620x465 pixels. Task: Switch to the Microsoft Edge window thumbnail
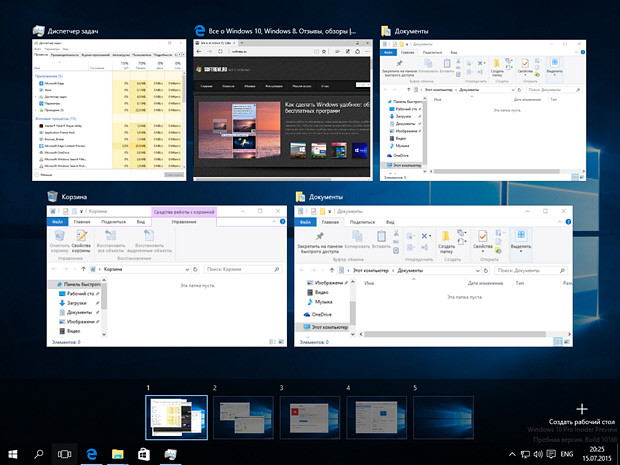(x=283, y=110)
